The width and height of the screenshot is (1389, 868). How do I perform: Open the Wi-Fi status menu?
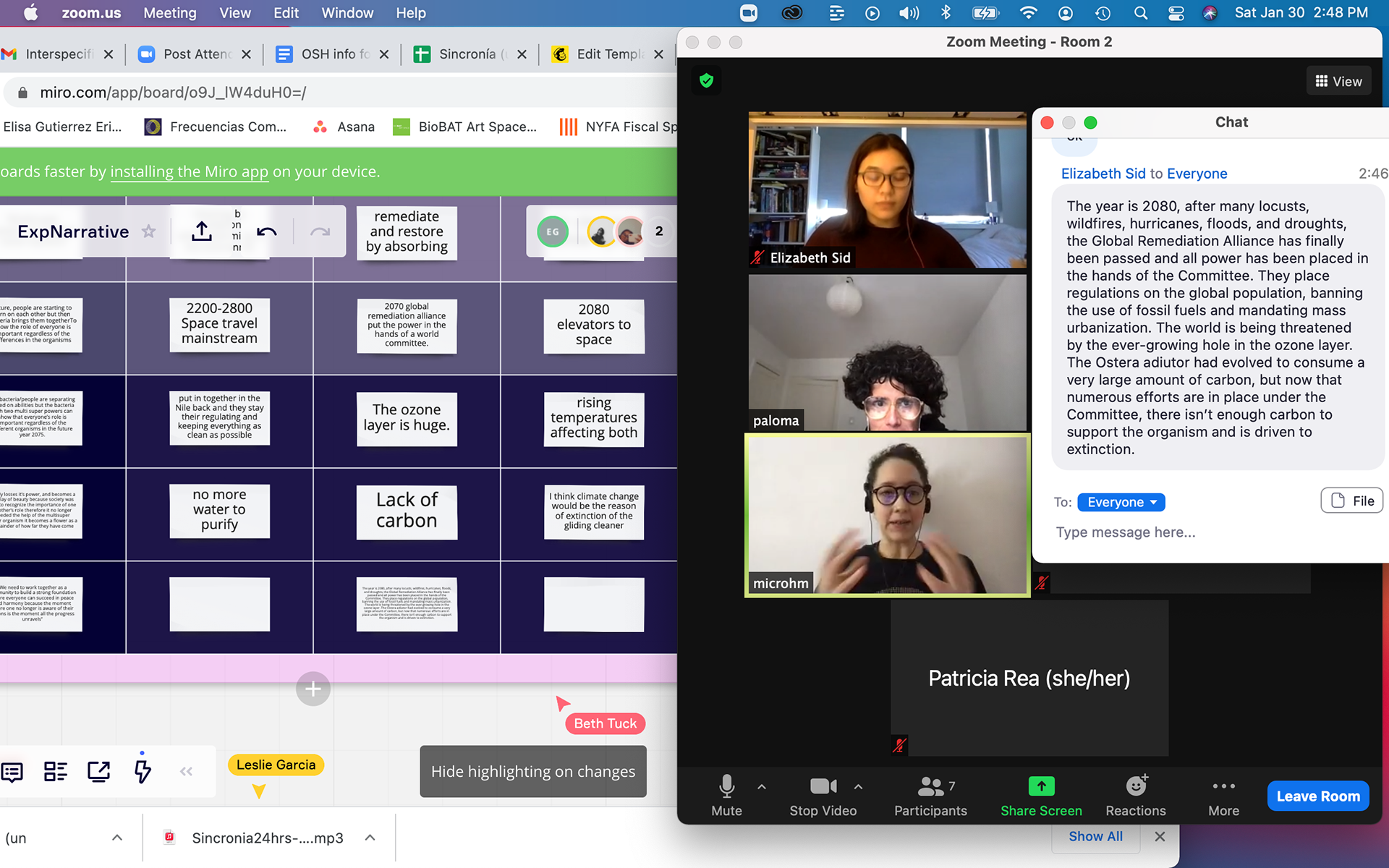1028,13
